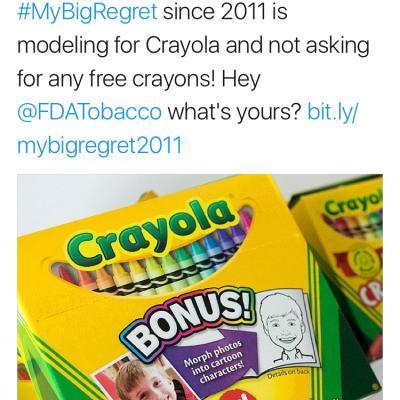Tap the purple Morph photos arrow
Viewport: 400px width, 400px height.
tap(215, 357)
